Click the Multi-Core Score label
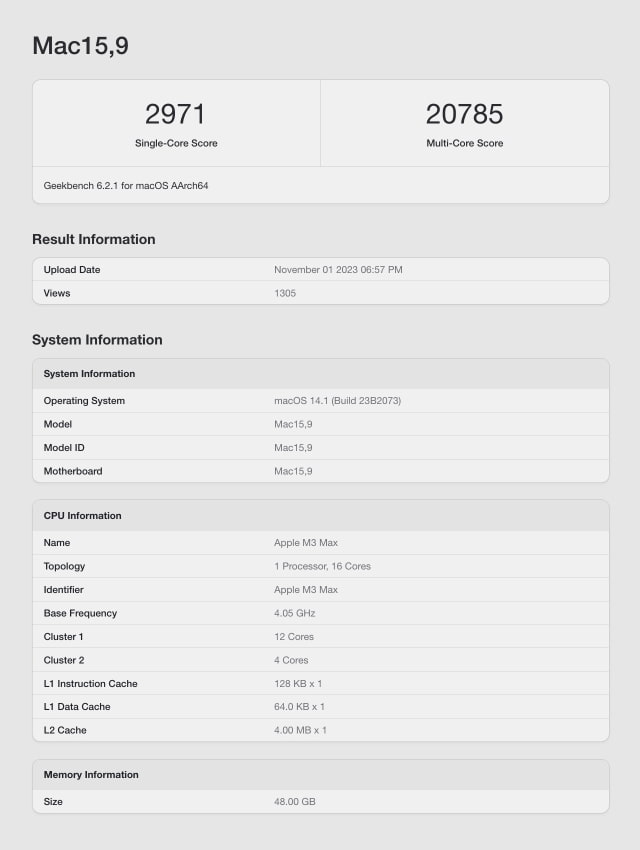The image size is (640, 850). coord(464,143)
